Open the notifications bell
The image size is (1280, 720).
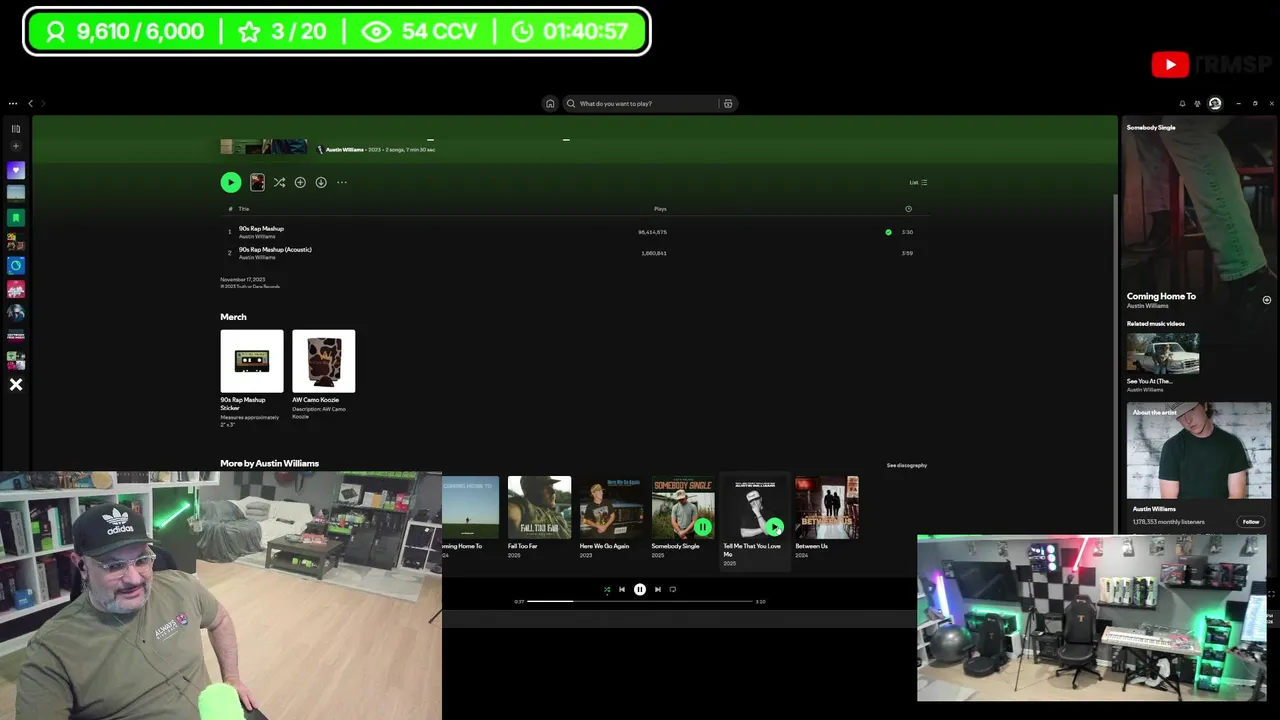pyautogui.click(x=1182, y=103)
